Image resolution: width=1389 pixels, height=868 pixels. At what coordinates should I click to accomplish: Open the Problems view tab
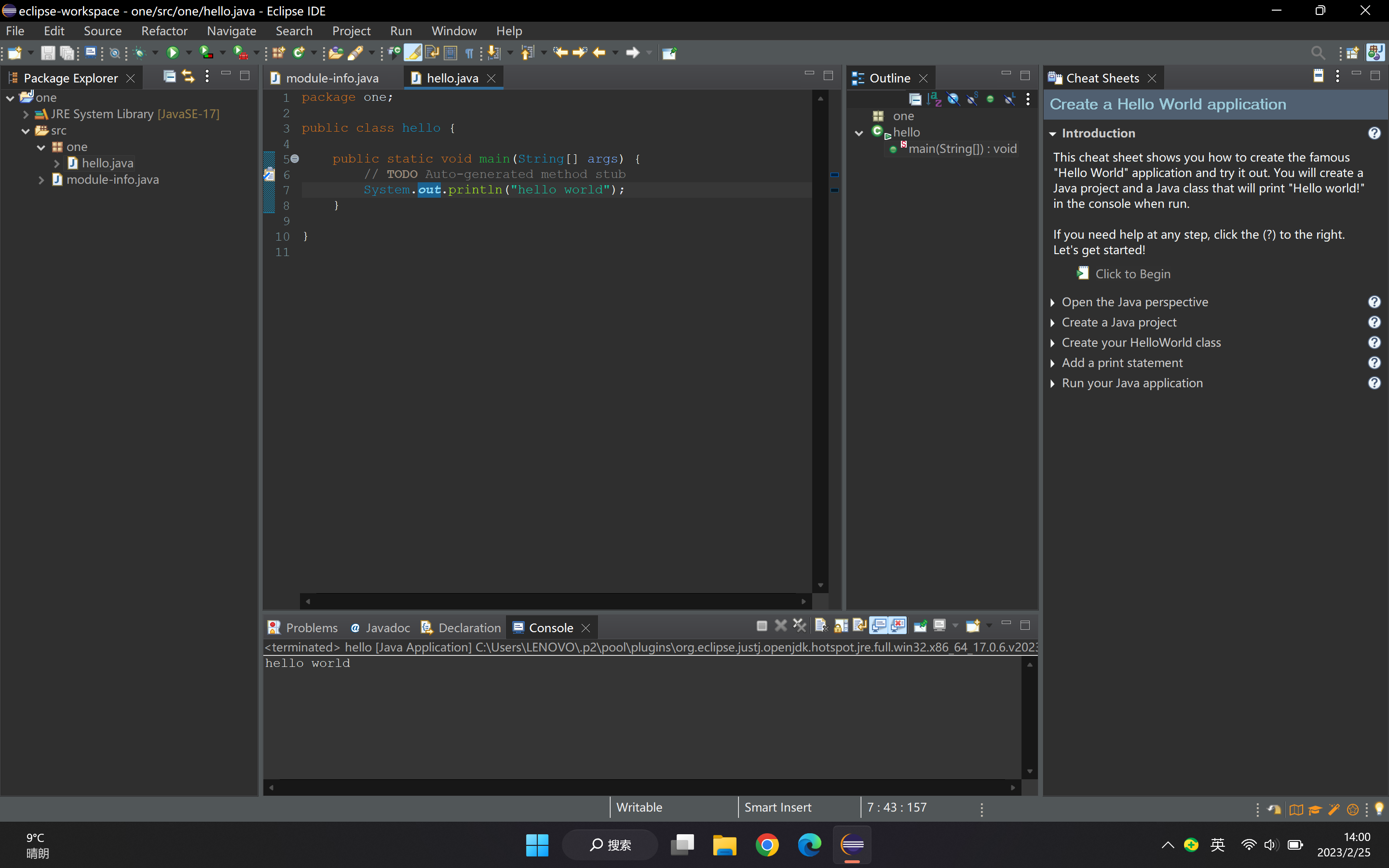311,627
